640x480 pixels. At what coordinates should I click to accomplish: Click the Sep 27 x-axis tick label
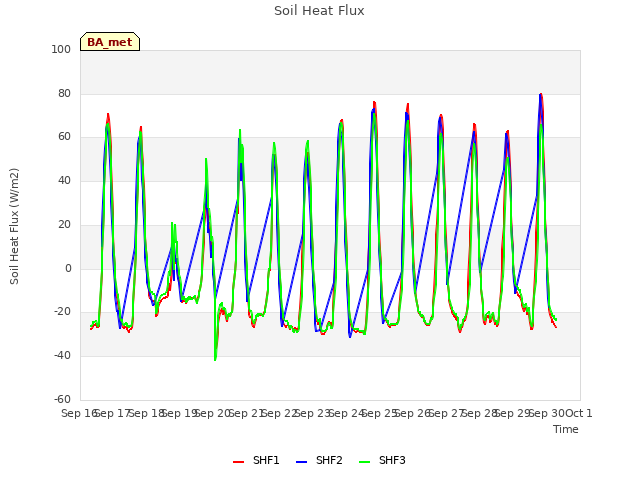447,413
